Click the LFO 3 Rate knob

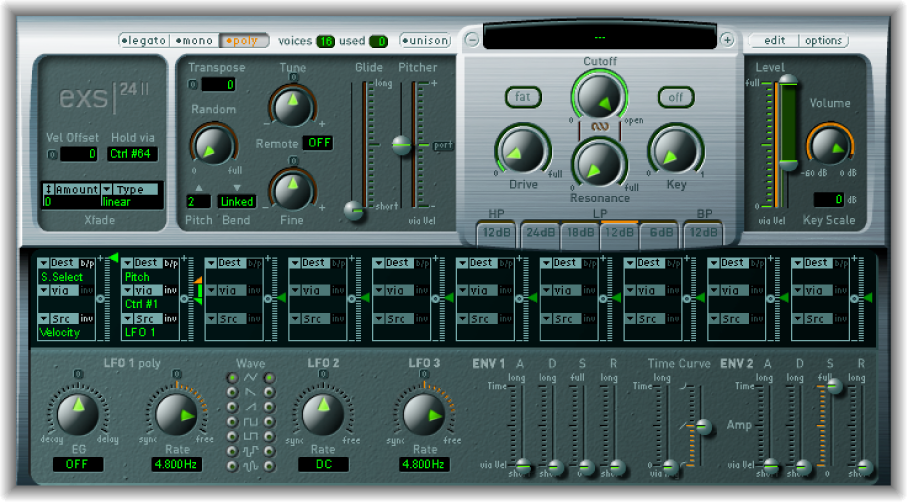[x=424, y=413]
